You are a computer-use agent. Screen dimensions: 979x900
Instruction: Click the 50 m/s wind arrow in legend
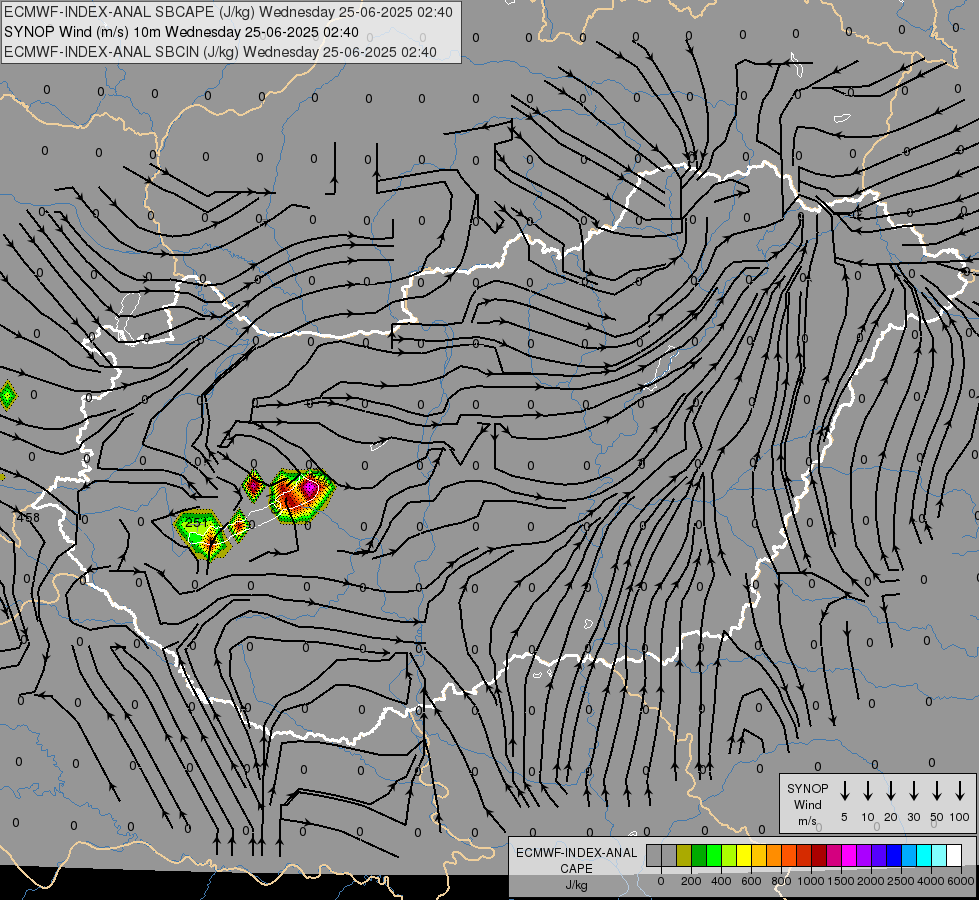[937, 791]
